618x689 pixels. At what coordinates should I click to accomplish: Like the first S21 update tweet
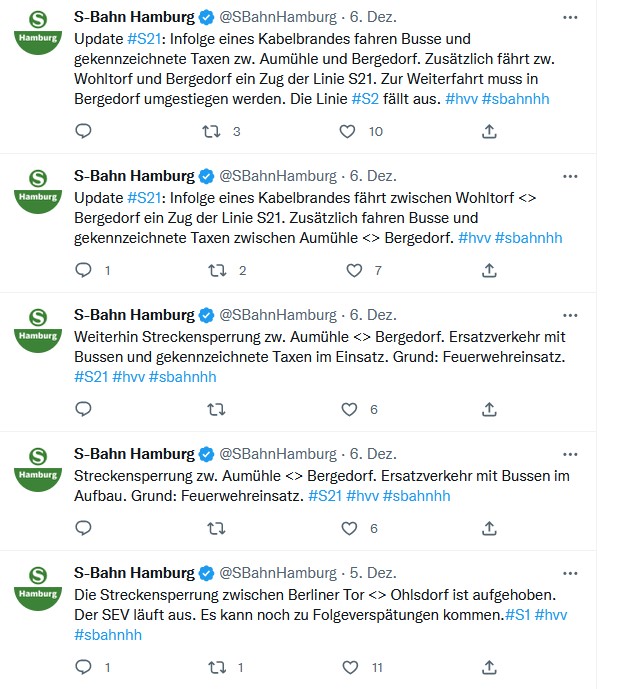click(347, 131)
